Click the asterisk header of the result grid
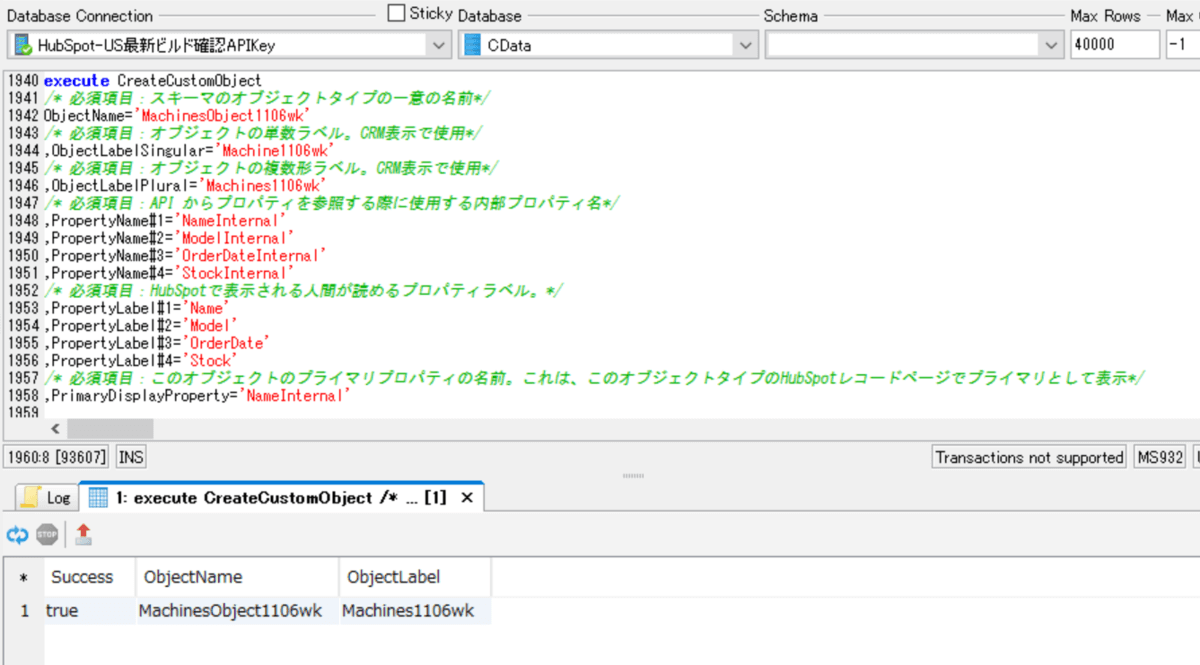Screen dimensions: 1200x665 [24, 578]
